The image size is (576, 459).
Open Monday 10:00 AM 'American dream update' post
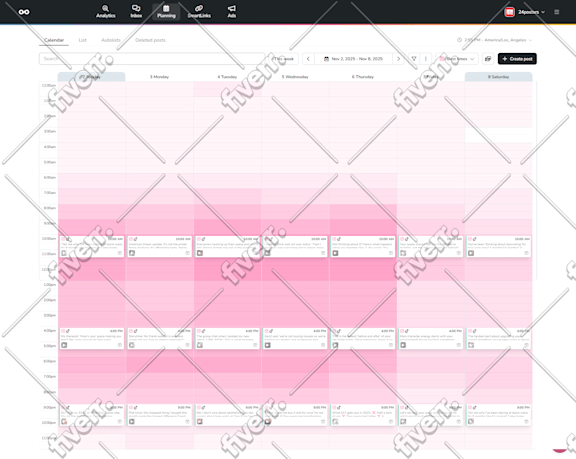(x=159, y=246)
